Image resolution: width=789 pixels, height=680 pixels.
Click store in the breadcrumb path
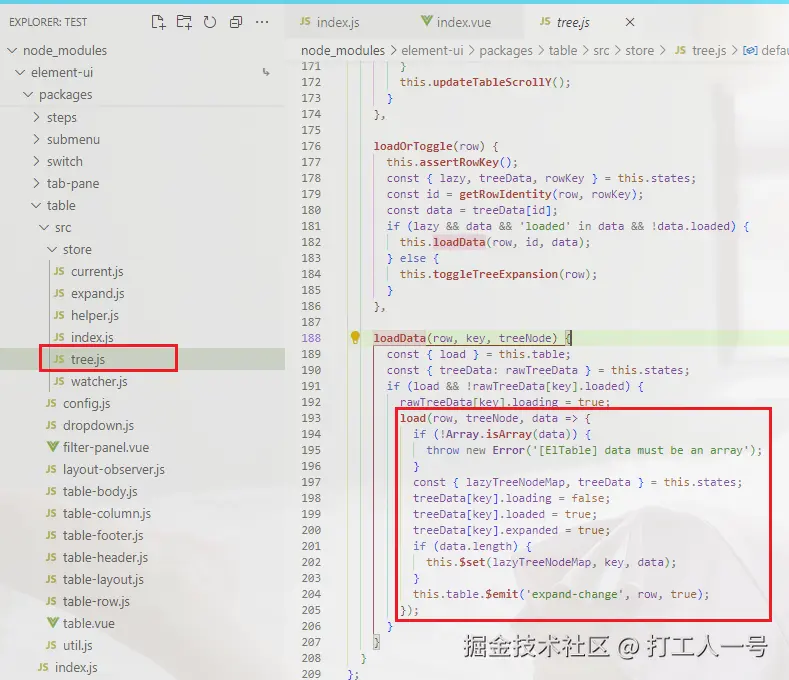pos(640,50)
